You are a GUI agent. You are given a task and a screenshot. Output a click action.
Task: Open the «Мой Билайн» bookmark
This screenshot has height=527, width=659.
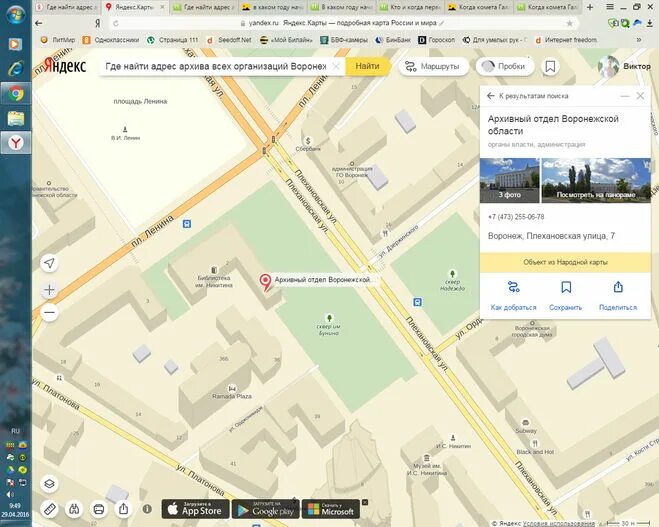coord(286,40)
